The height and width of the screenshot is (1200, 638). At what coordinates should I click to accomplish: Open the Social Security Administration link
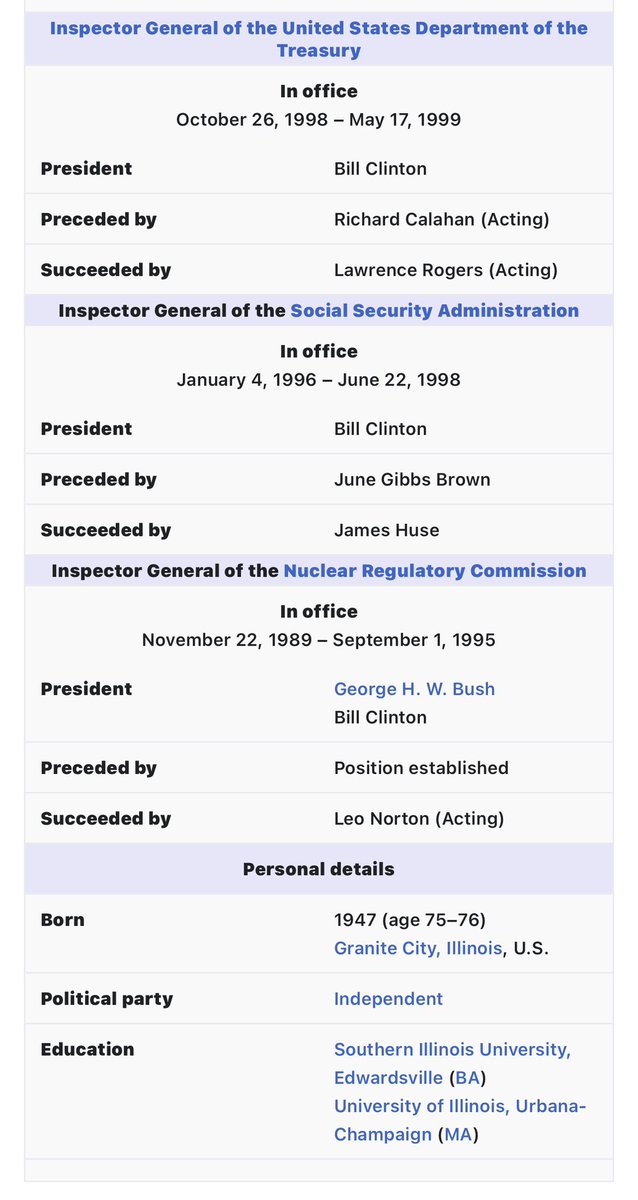click(434, 310)
